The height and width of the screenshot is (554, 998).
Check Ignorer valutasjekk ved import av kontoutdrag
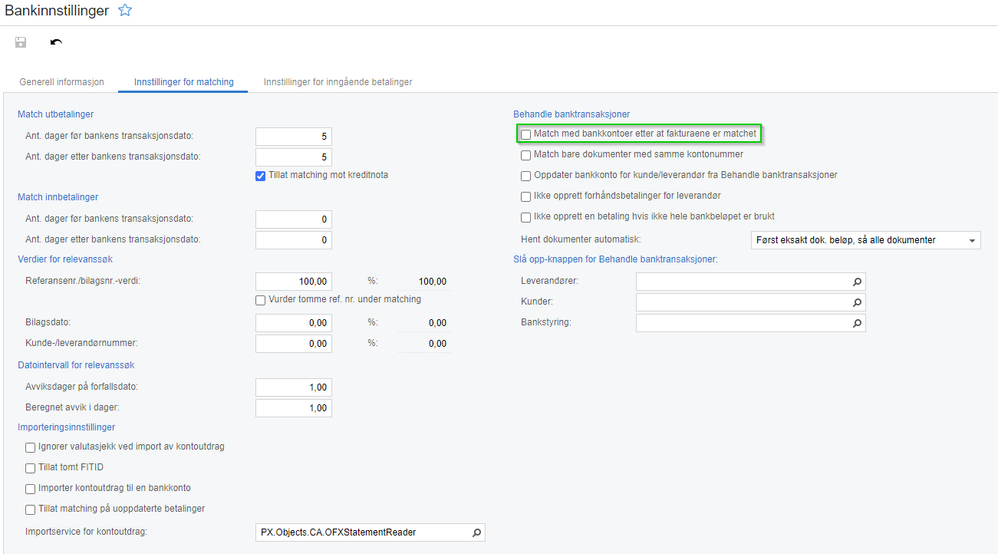click(30, 448)
